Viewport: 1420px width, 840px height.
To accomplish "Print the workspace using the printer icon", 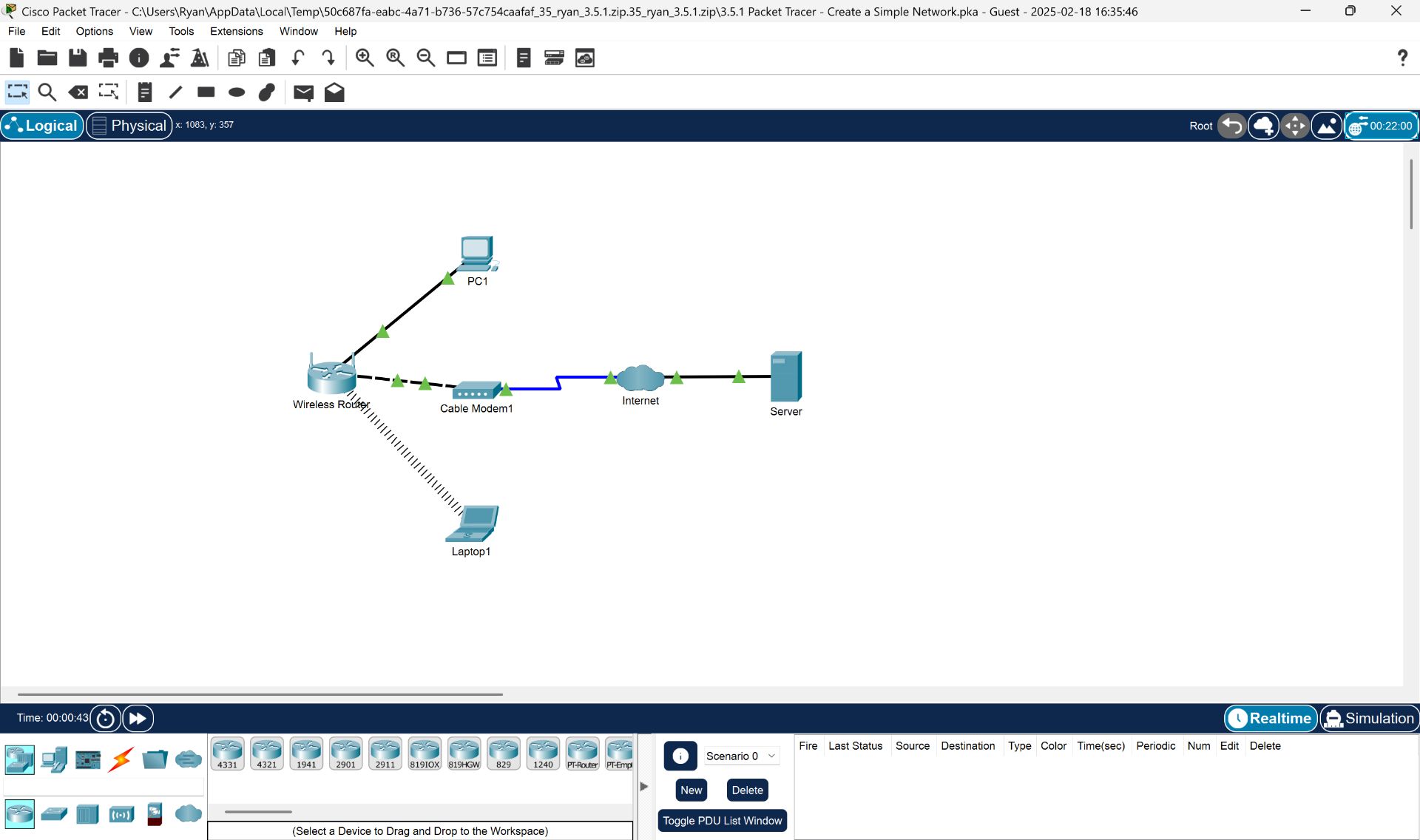I will coord(108,58).
